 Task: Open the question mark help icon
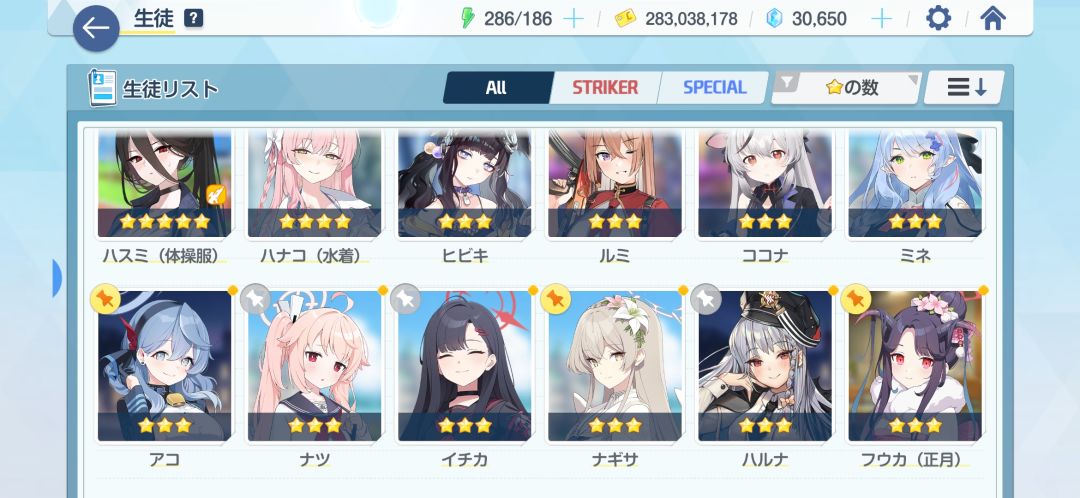tap(194, 19)
